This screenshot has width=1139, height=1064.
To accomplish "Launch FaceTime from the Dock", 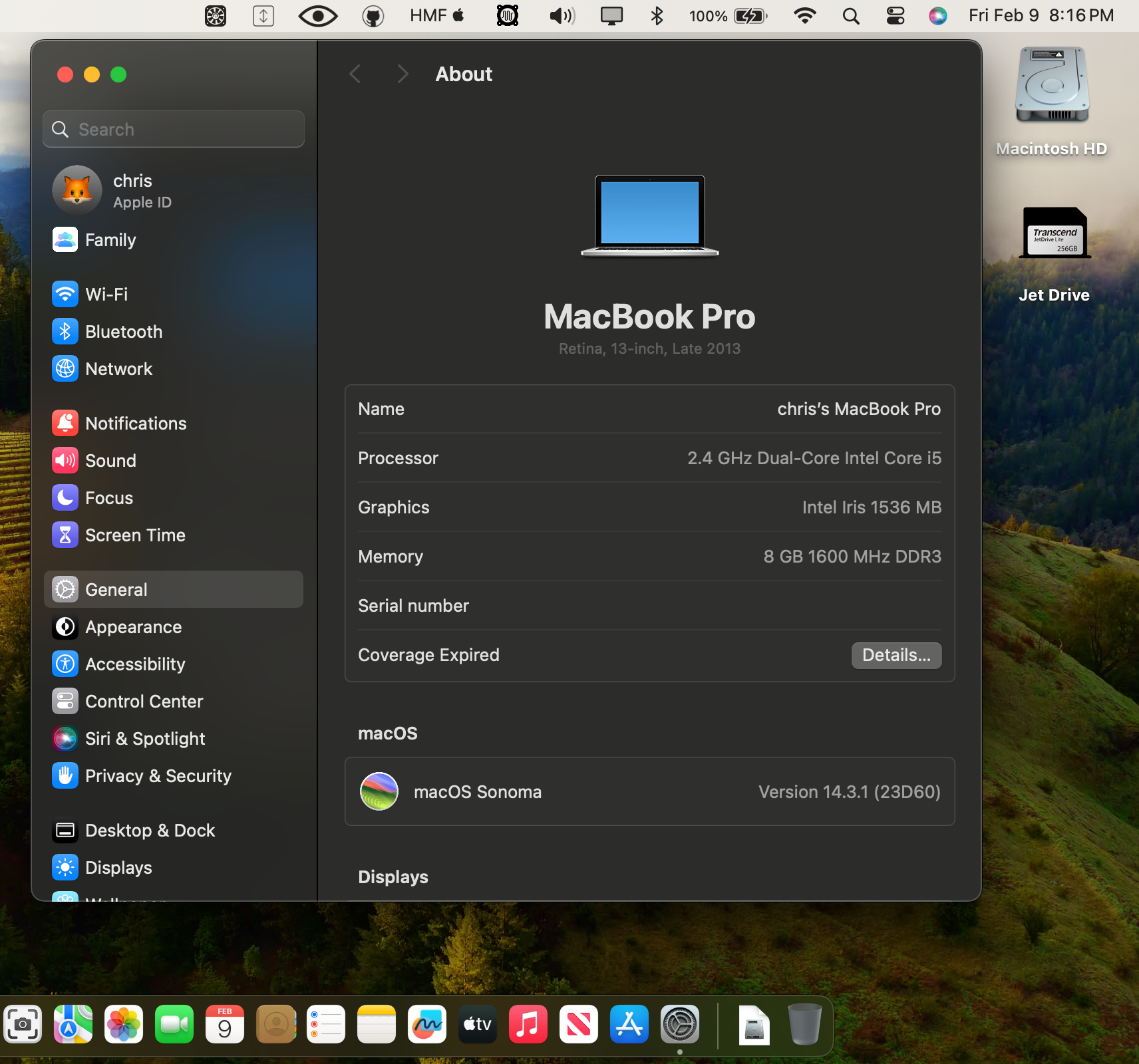I will [174, 1024].
